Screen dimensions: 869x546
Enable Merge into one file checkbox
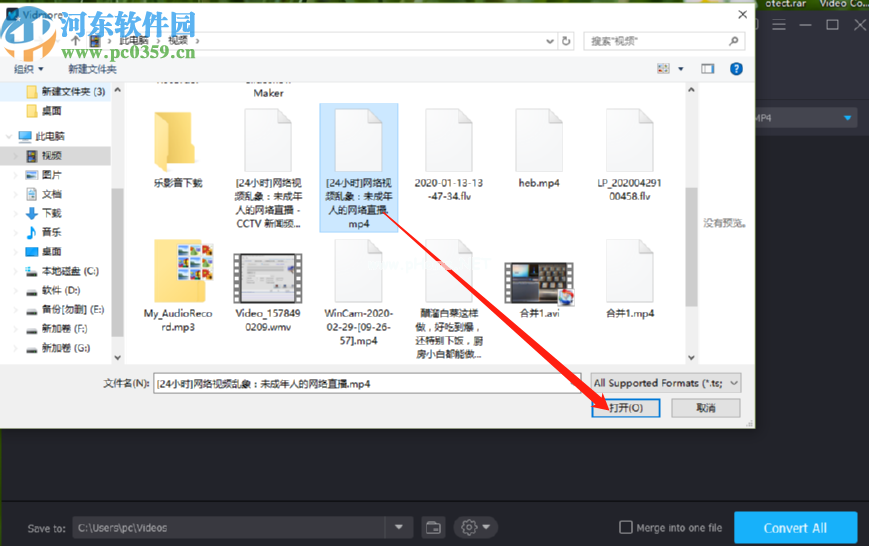point(626,527)
